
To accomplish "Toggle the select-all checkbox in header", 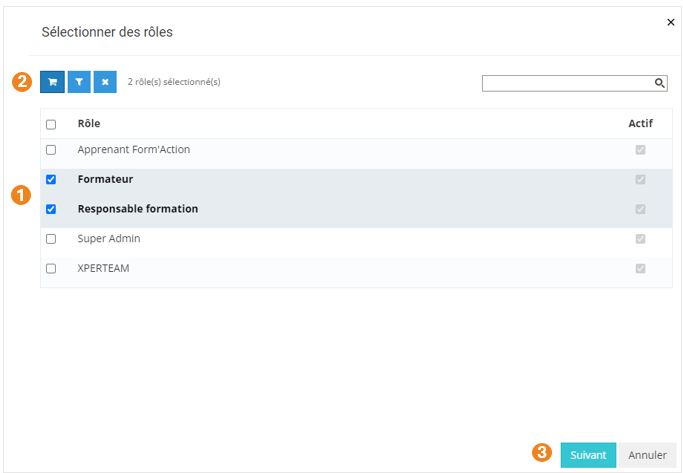I will [51, 124].
